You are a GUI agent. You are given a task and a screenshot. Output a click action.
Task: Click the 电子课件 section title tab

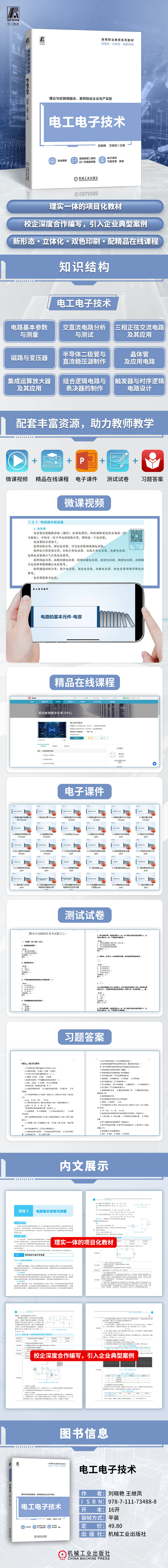pyautogui.click(x=84, y=791)
